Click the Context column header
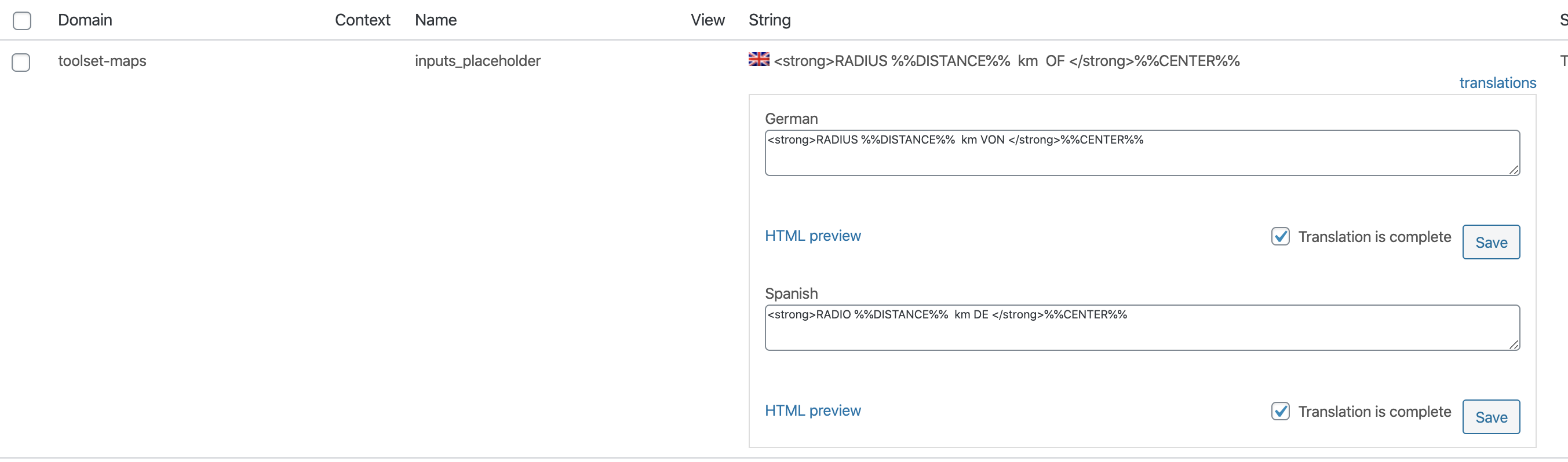This screenshot has width=1568, height=462. 363,20
